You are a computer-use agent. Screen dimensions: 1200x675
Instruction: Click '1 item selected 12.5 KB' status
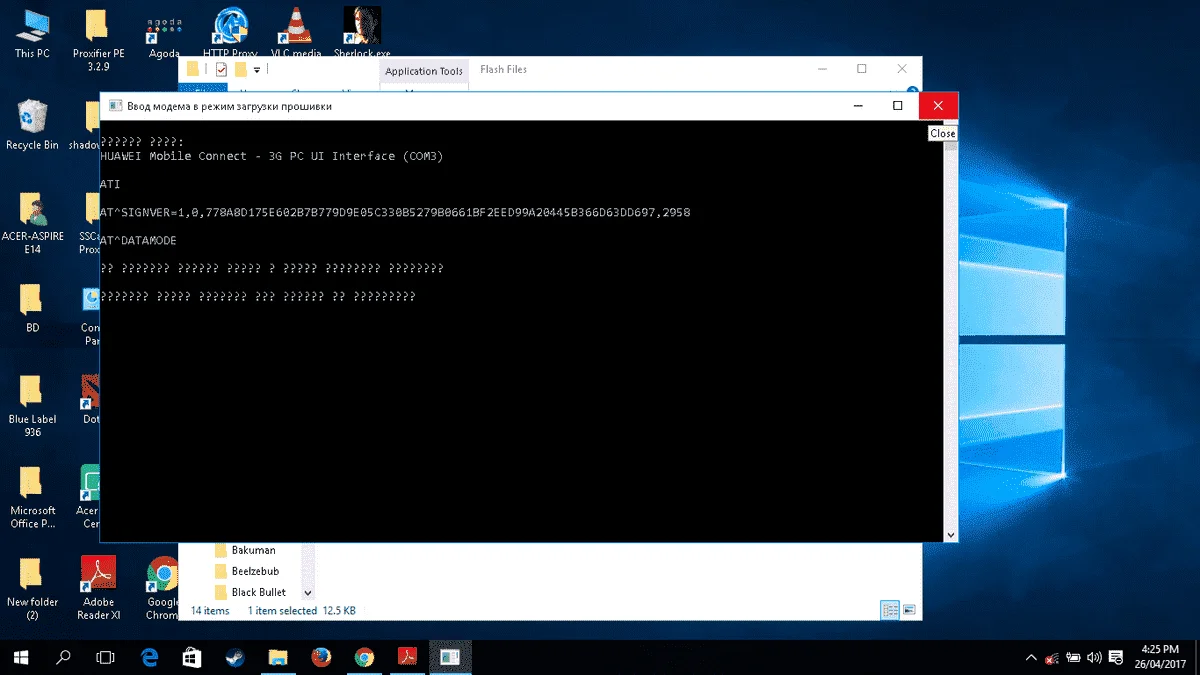301,610
